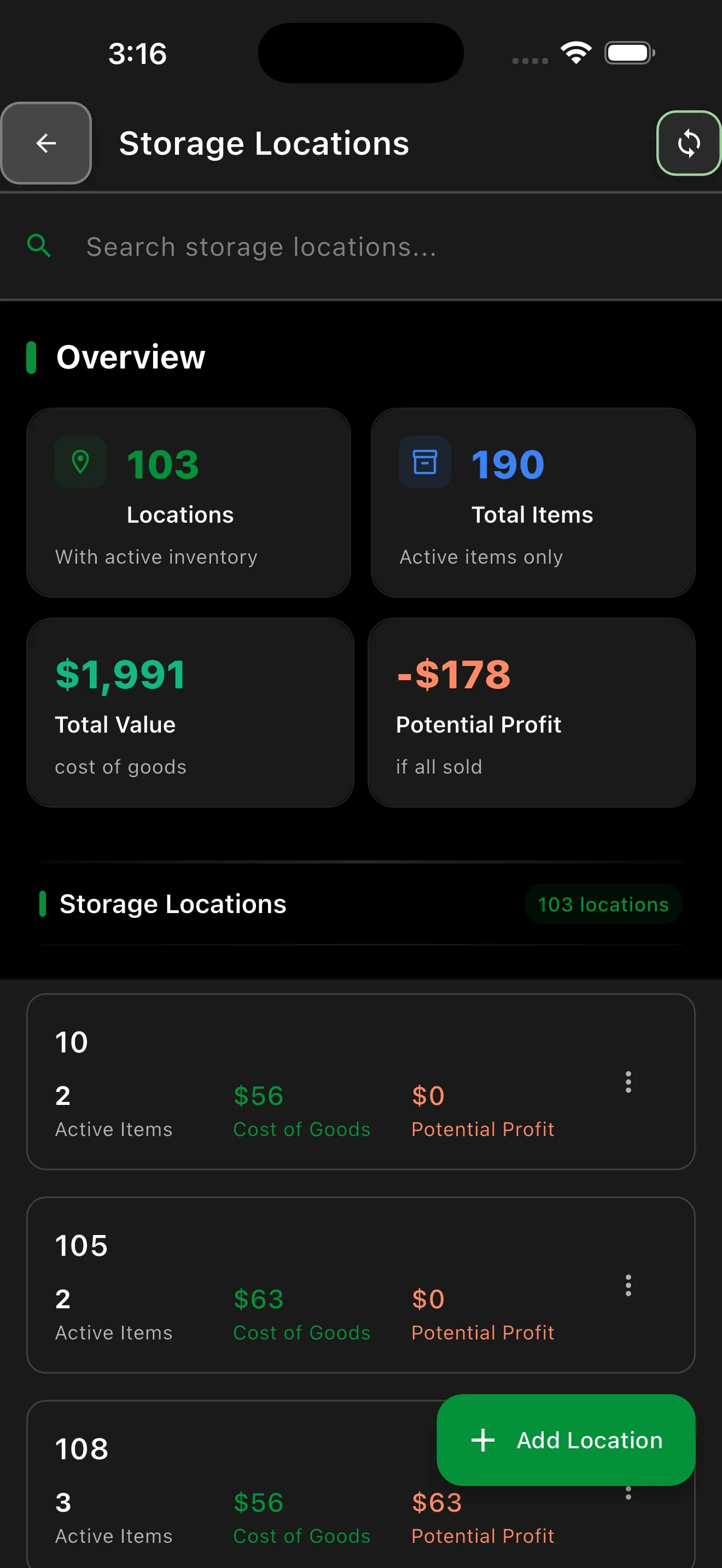Tap the back arrow button
The image size is (722, 1568).
tap(46, 144)
